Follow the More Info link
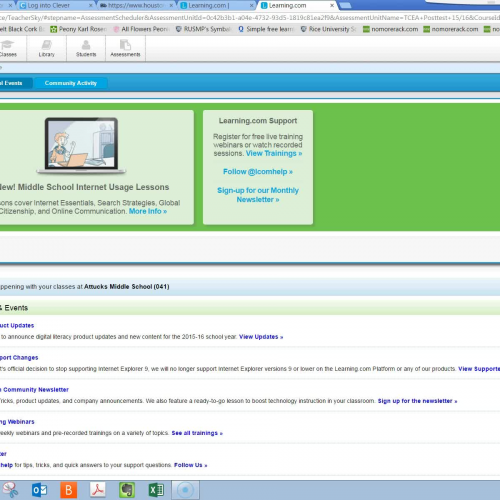The width and height of the screenshot is (500, 500). (148, 211)
